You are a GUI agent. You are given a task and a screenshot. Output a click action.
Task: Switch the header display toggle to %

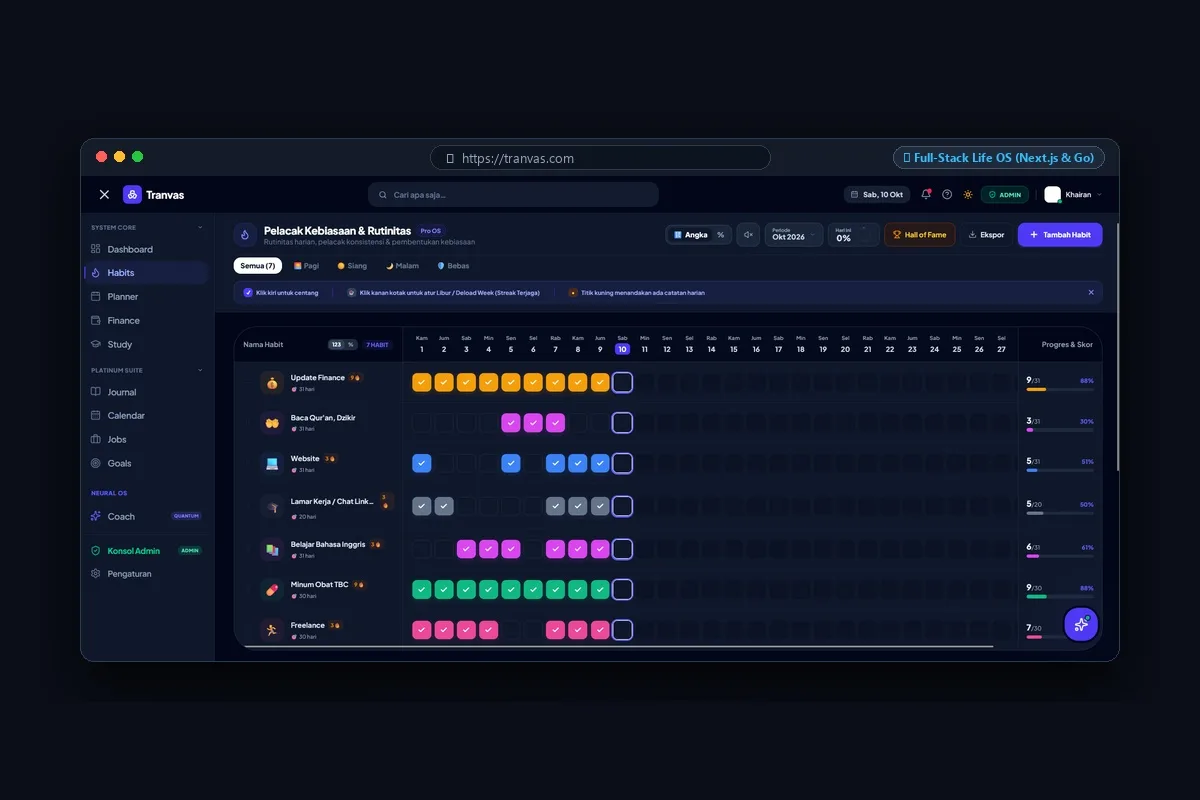pos(720,235)
